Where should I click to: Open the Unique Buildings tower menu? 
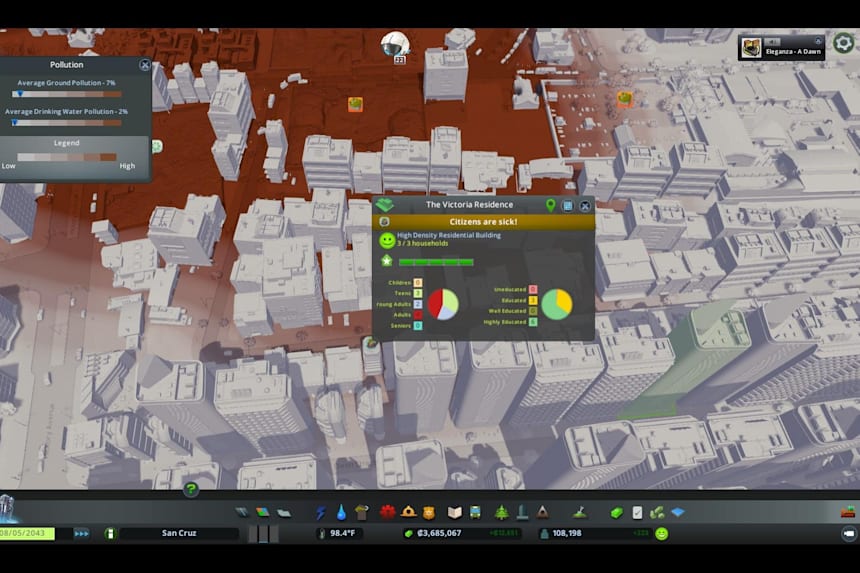click(522, 512)
